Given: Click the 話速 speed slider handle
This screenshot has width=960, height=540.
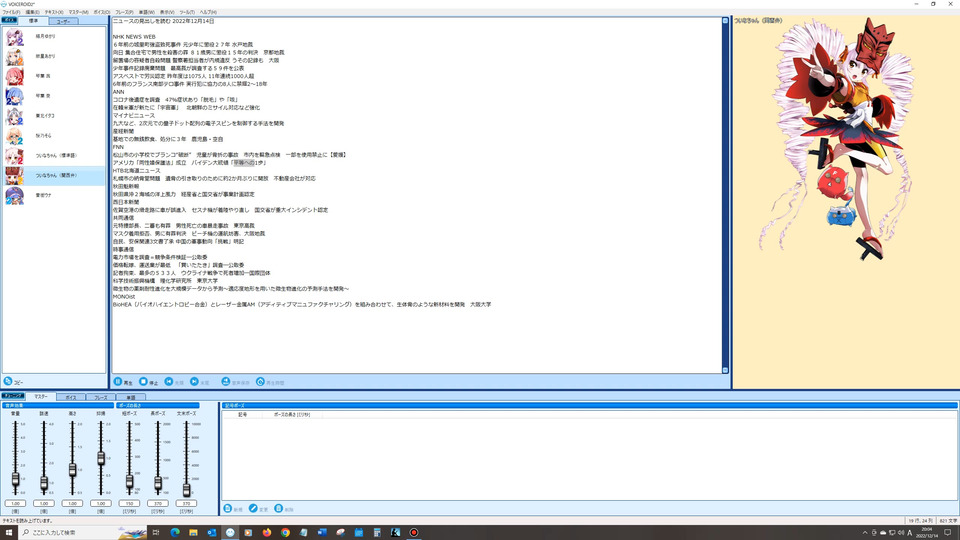Looking at the screenshot, I should (x=44, y=484).
